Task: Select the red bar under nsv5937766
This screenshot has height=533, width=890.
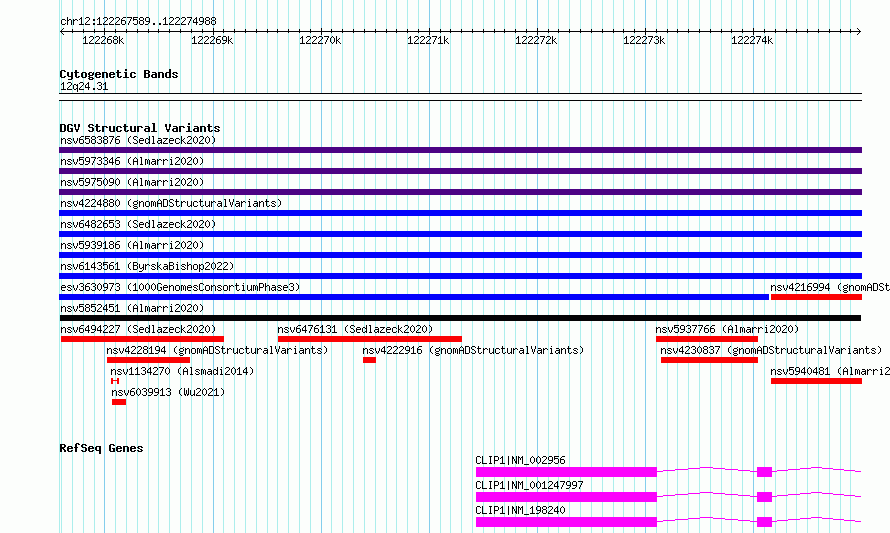Action: [707, 339]
